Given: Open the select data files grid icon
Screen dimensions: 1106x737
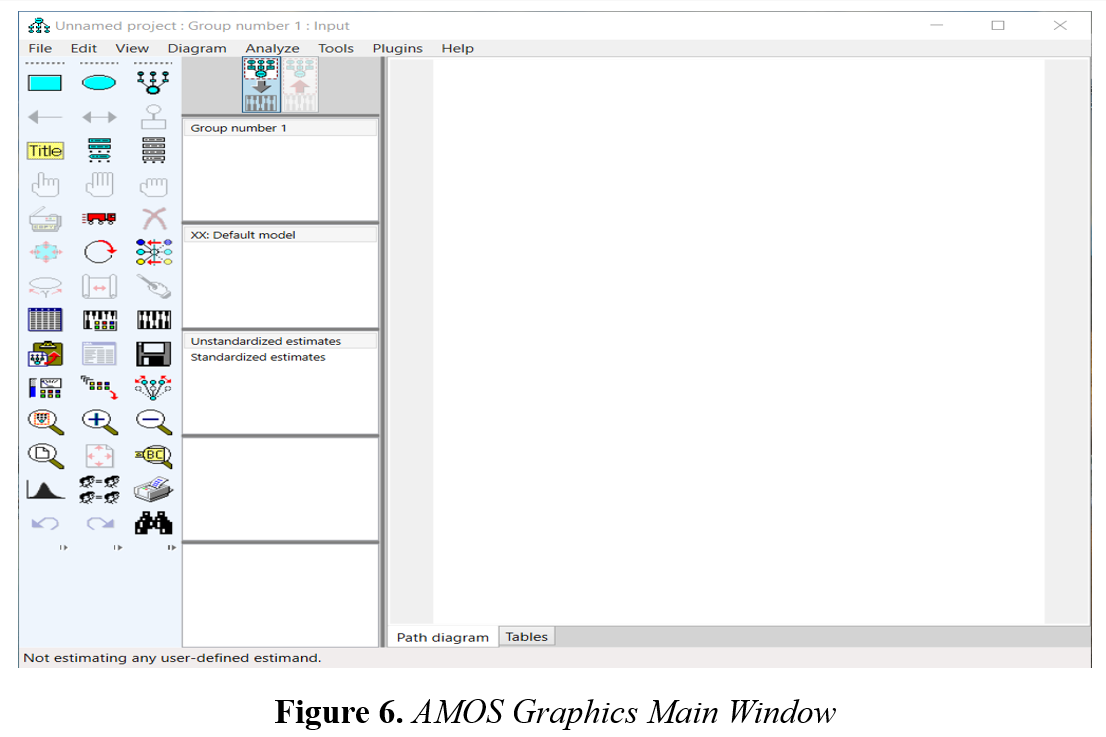Looking at the screenshot, I should [44, 320].
